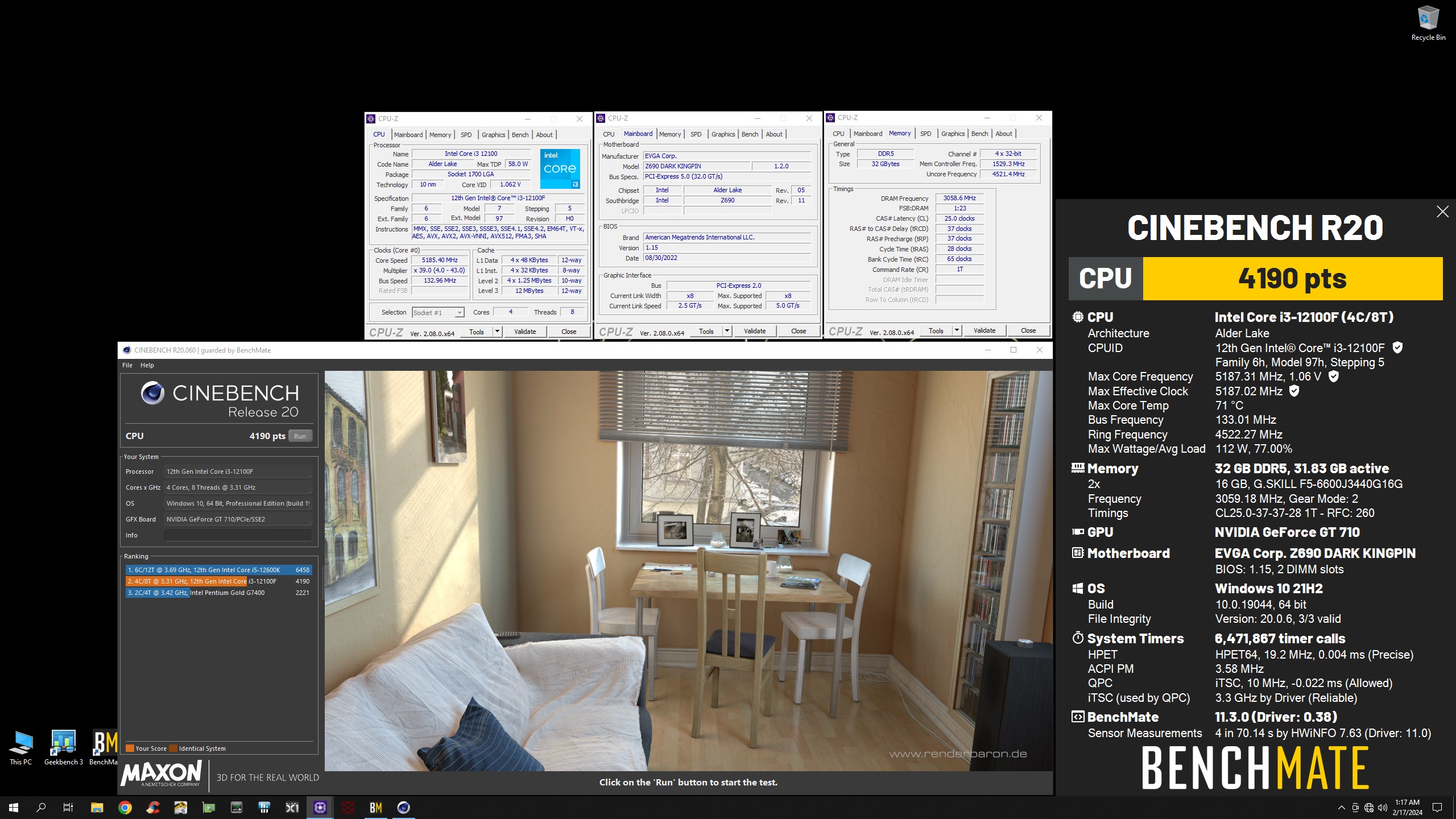This screenshot has width=1456, height=819.
Task: Click Validate in Memory CPU-Z window
Action: click(985, 330)
